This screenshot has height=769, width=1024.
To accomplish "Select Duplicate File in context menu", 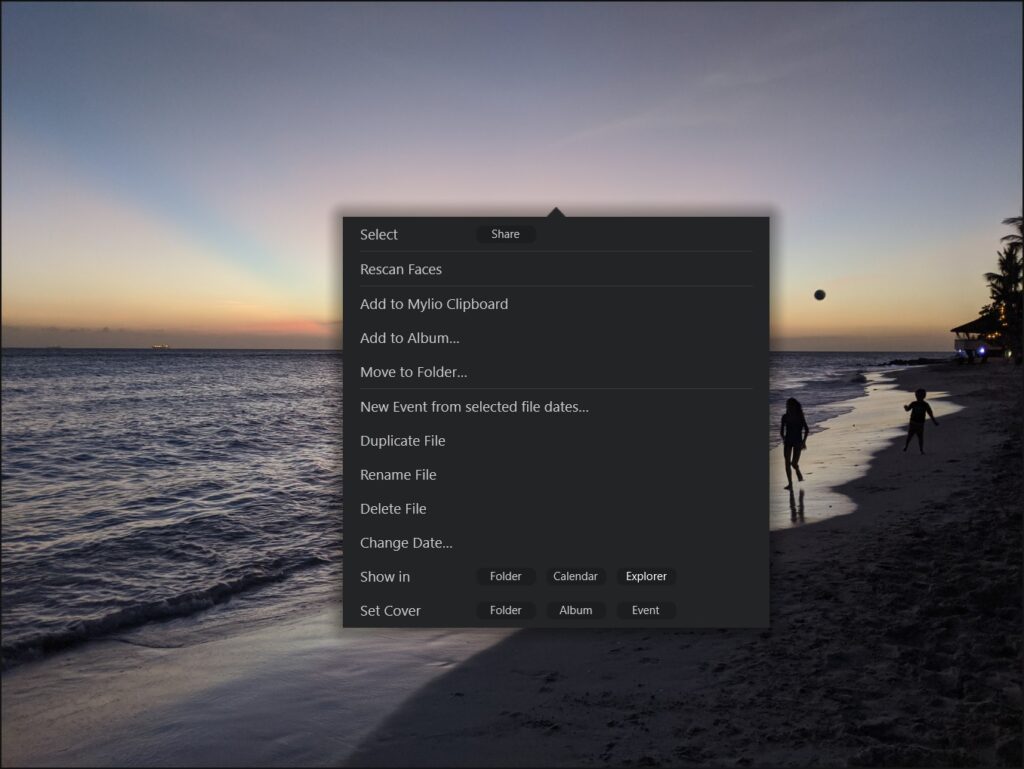I will [x=402, y=441].
